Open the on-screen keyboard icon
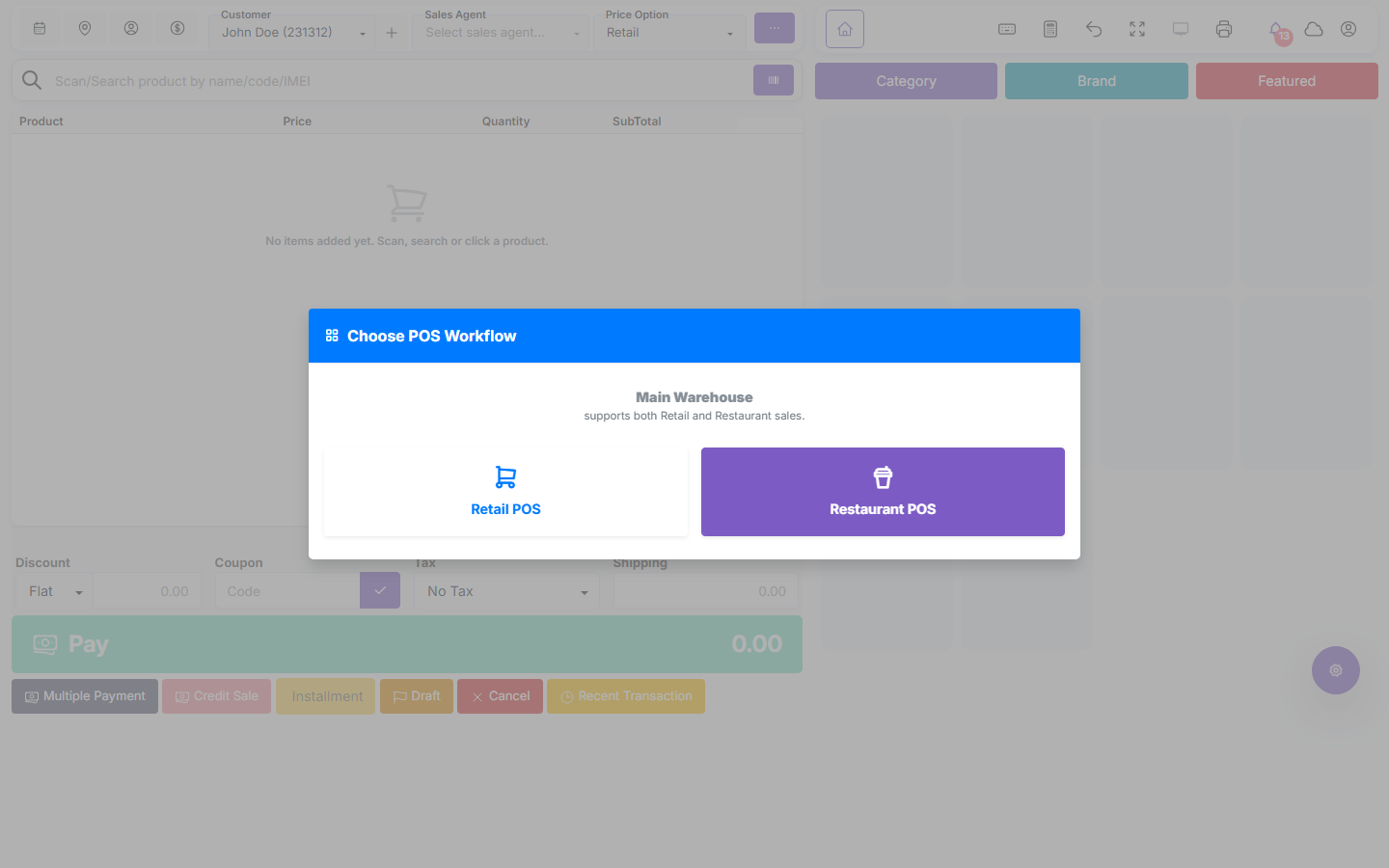The image size is (1389, 868). tap(1007, 29)
